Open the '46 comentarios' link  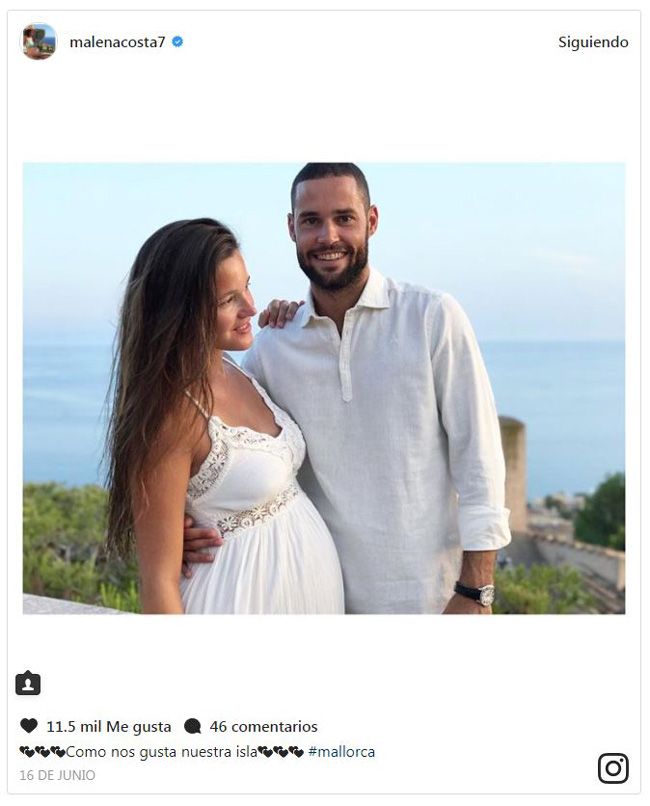[x=263, y=726]
